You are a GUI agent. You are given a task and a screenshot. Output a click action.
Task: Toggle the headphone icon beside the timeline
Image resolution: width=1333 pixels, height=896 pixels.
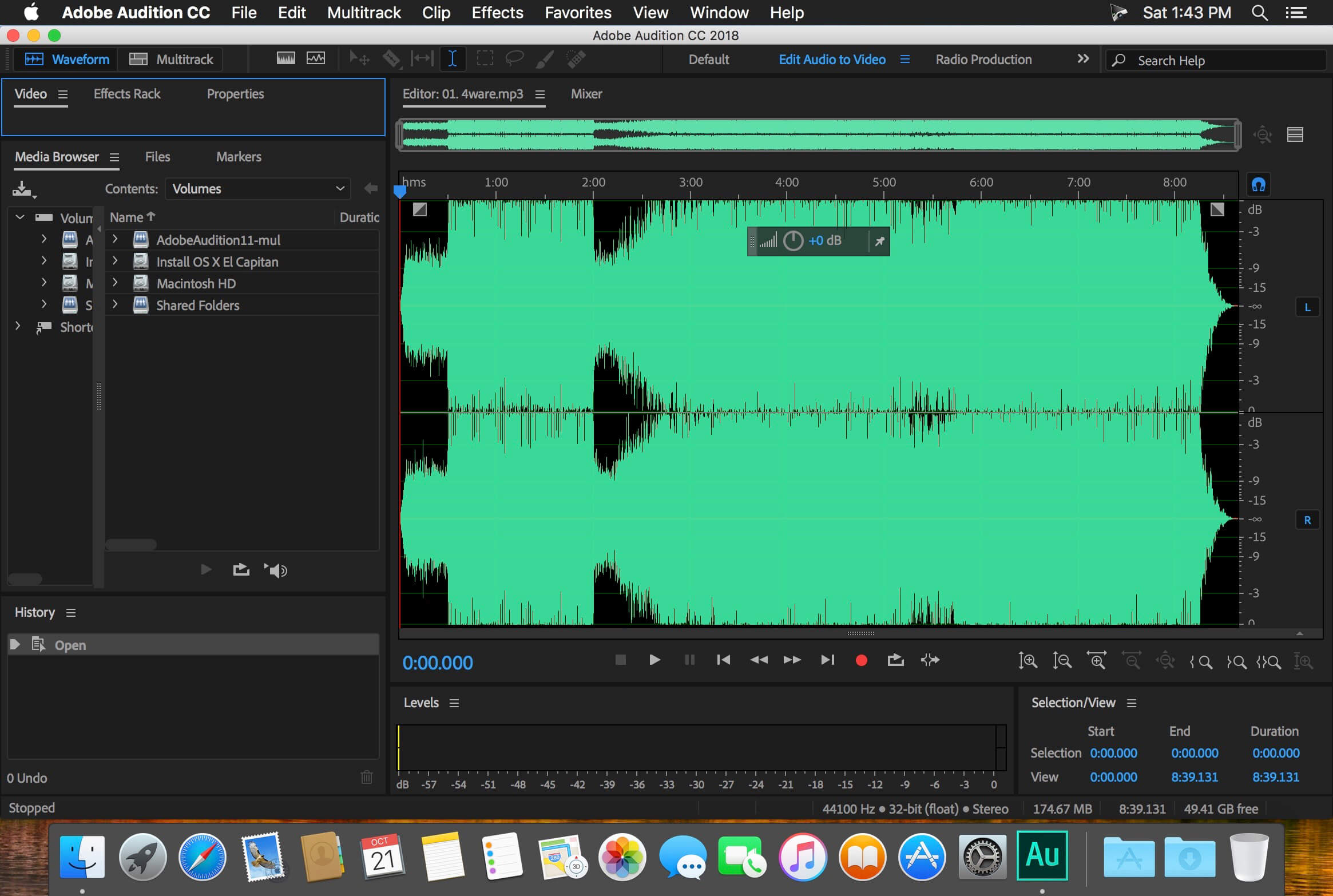(x=1258, y=184)
